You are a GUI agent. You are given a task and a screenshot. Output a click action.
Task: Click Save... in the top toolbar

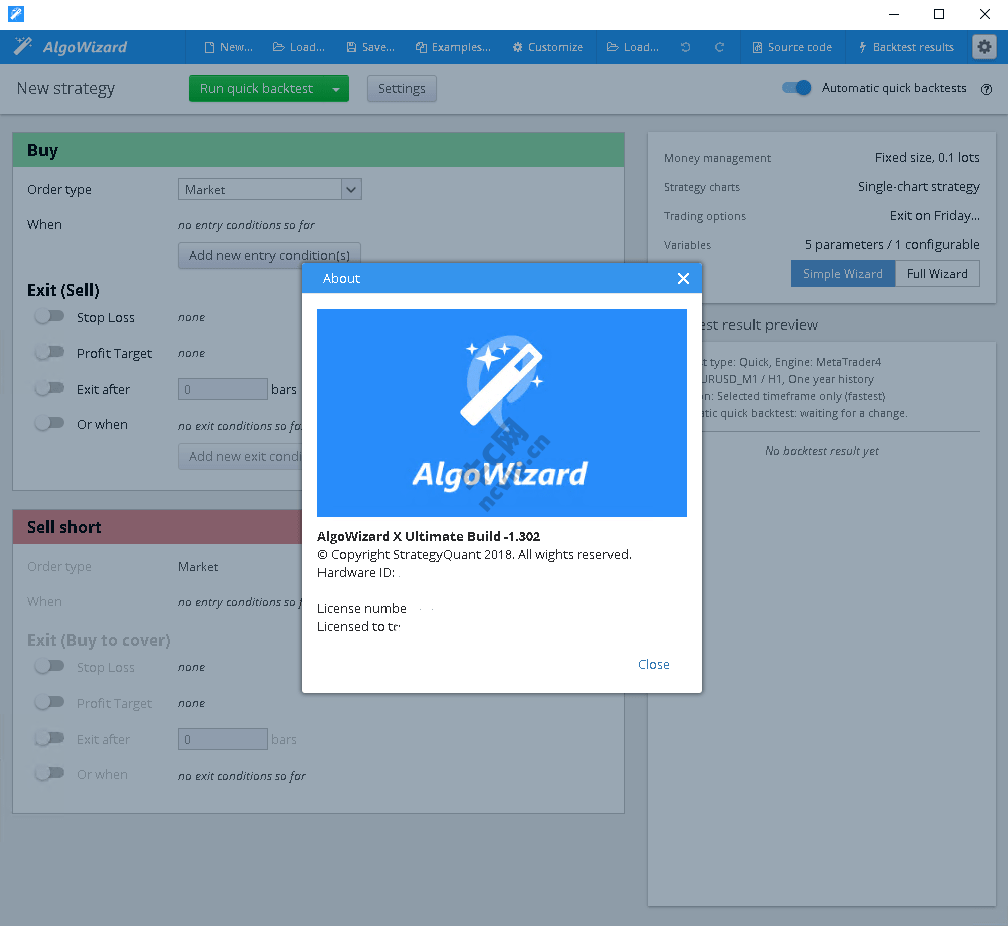[370, 47]
